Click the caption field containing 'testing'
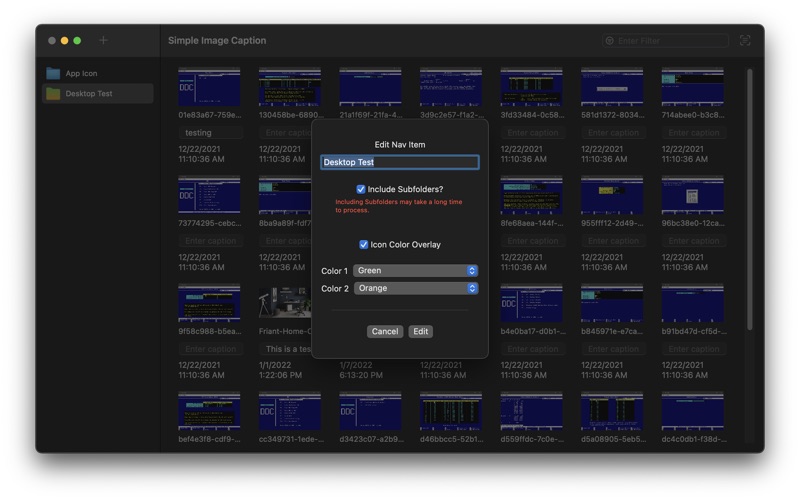The image size is (800, 500). coord(209,132)
